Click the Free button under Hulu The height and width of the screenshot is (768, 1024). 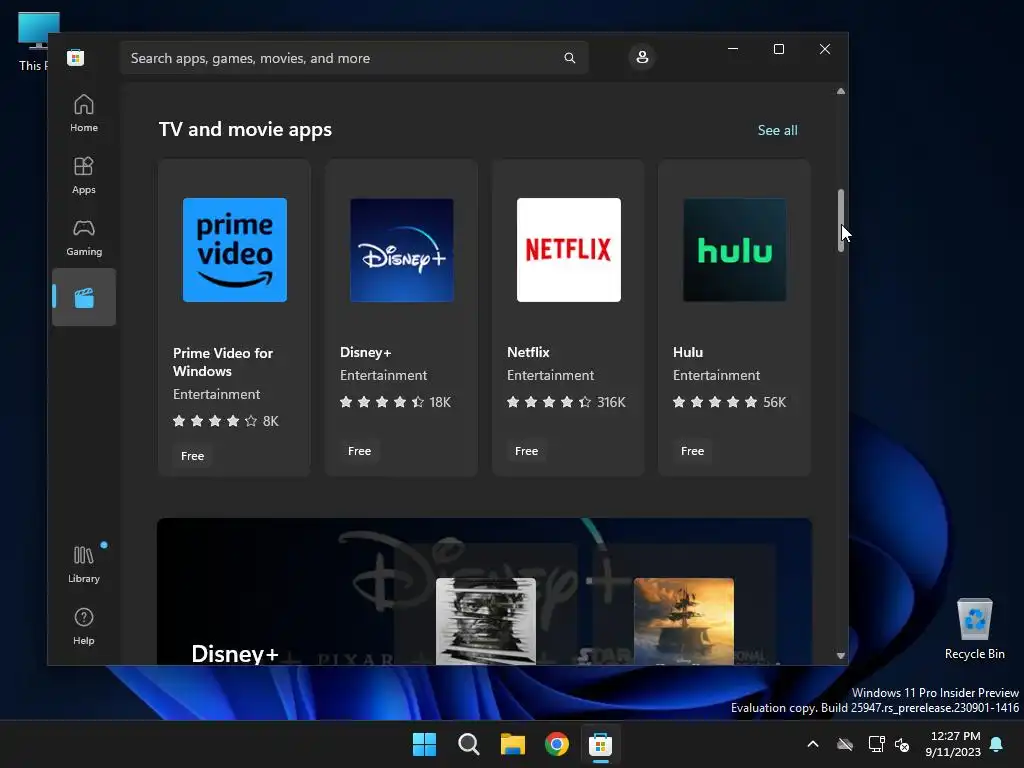[692, 451]
